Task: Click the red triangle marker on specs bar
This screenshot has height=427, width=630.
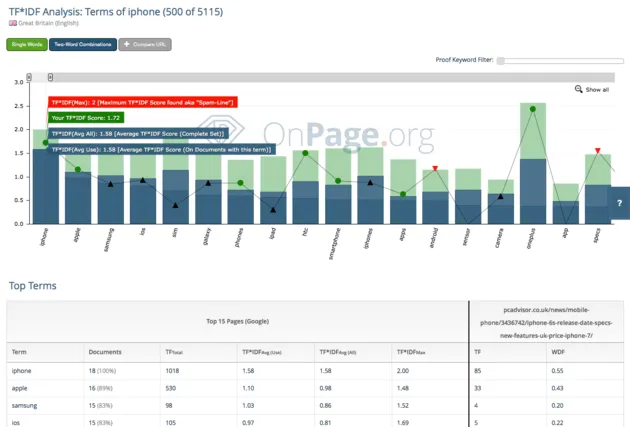Action: (x=598, y=151)
